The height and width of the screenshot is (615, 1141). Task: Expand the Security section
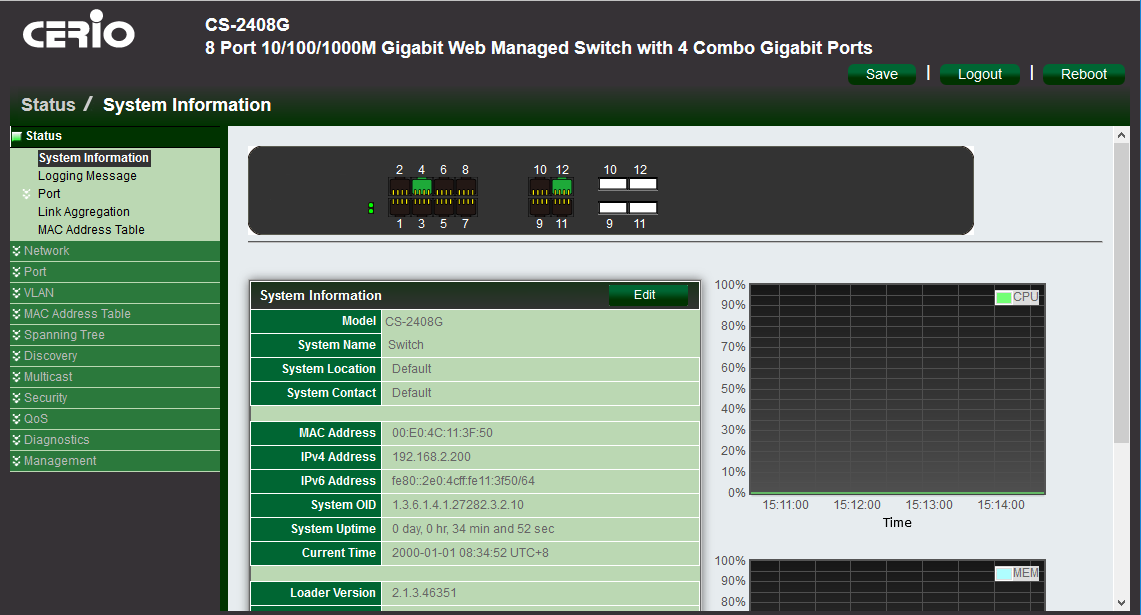point(115,398)
